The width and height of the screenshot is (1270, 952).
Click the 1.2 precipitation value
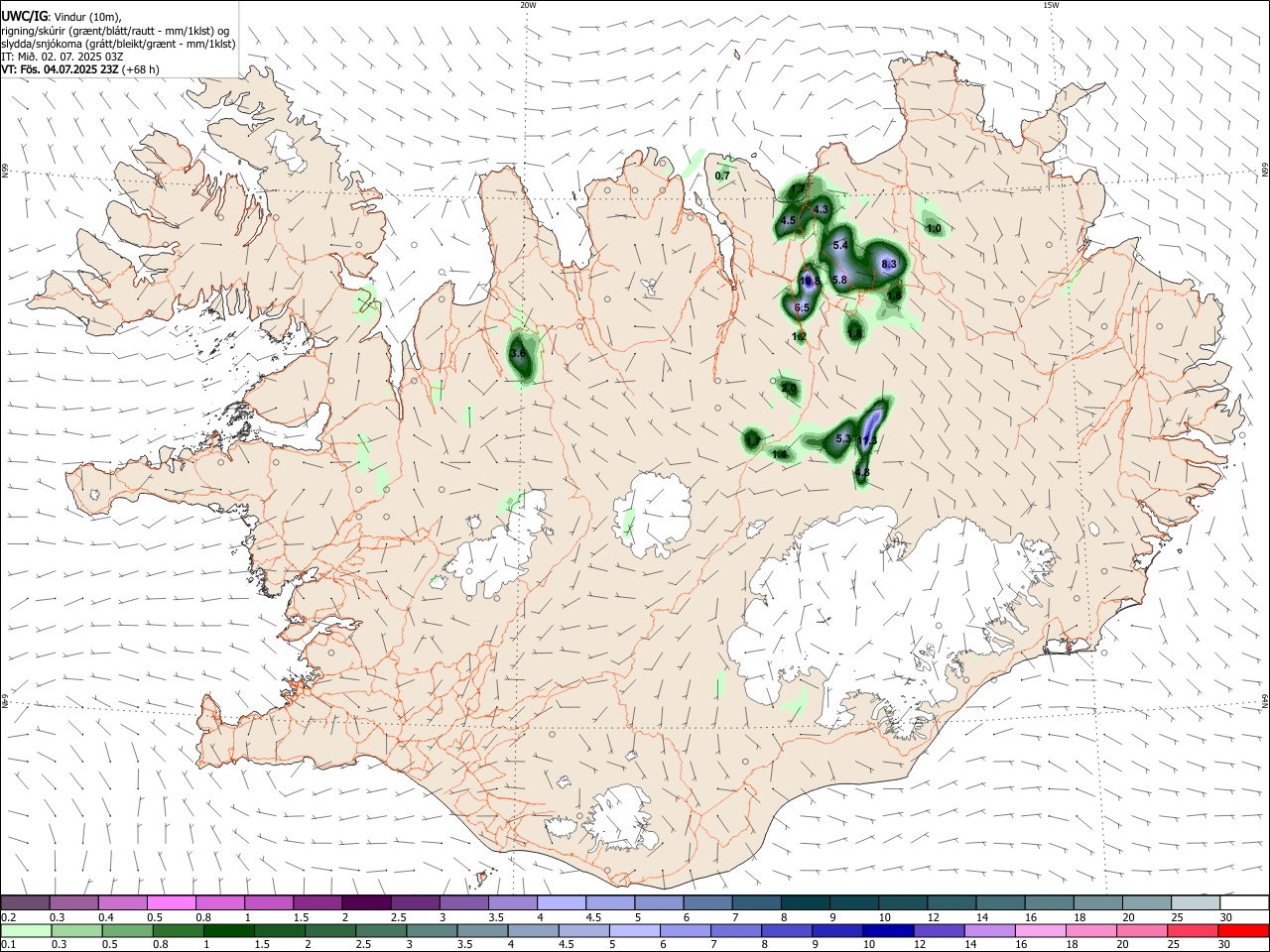(799, 337)
